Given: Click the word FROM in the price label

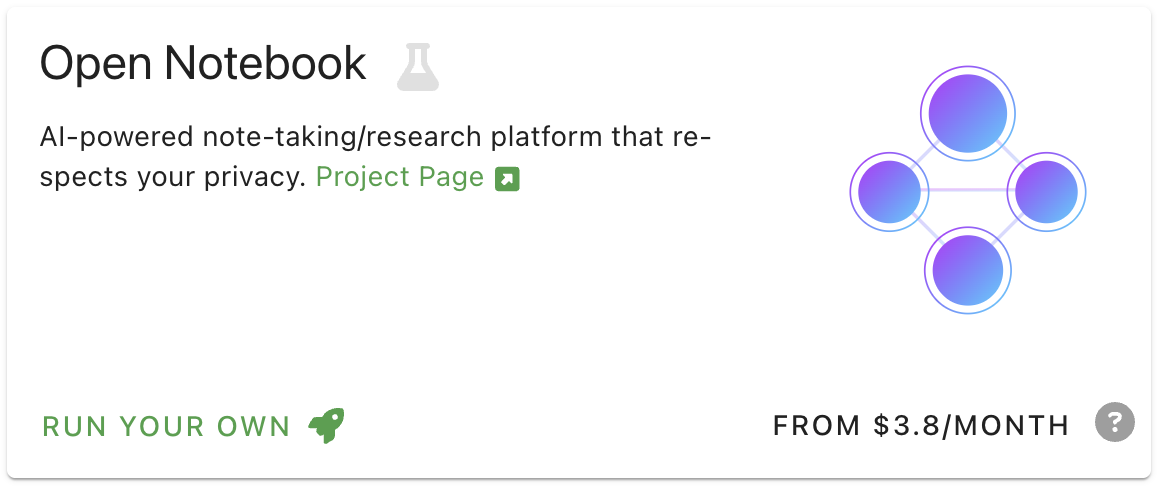Looking at the screenshot, I should coord(817,426).
